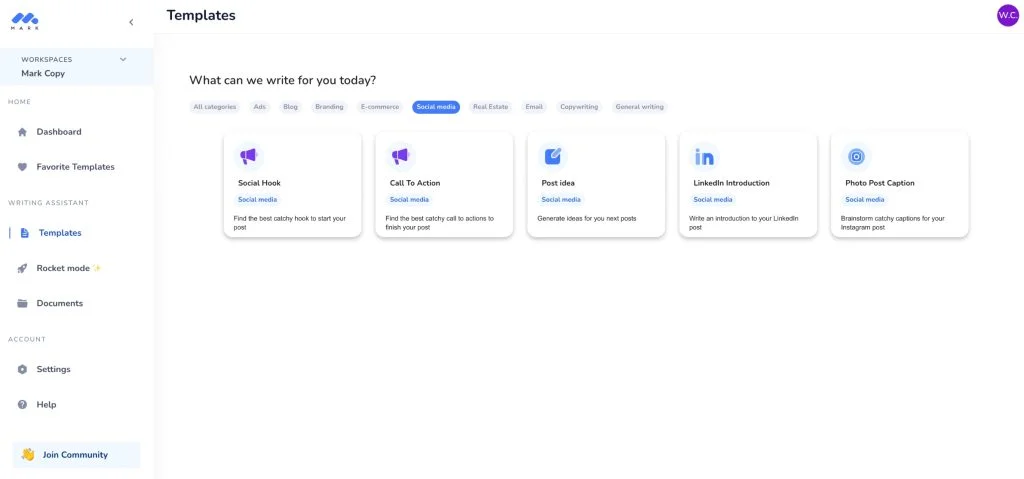Click the Documents folder icon
1024x479 pixels.
[x=22, y=303]
